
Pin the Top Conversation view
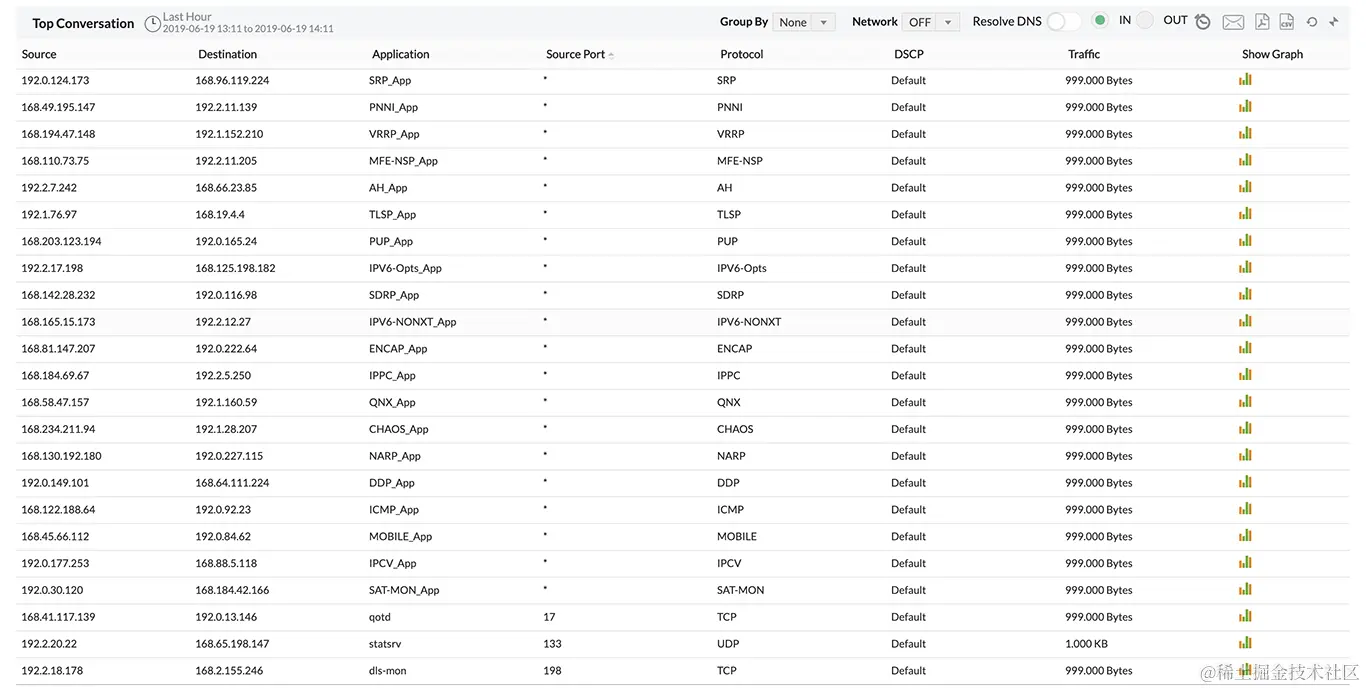[1334, 21]
